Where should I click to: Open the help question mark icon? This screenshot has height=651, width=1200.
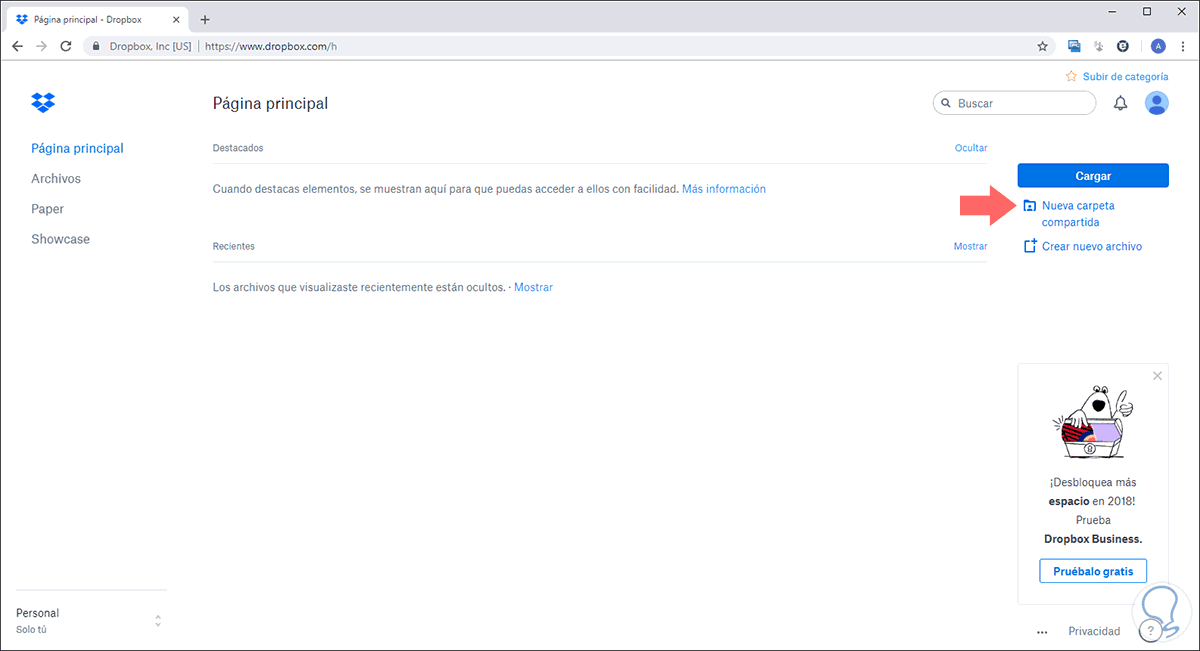click(x=1150, y=631)
